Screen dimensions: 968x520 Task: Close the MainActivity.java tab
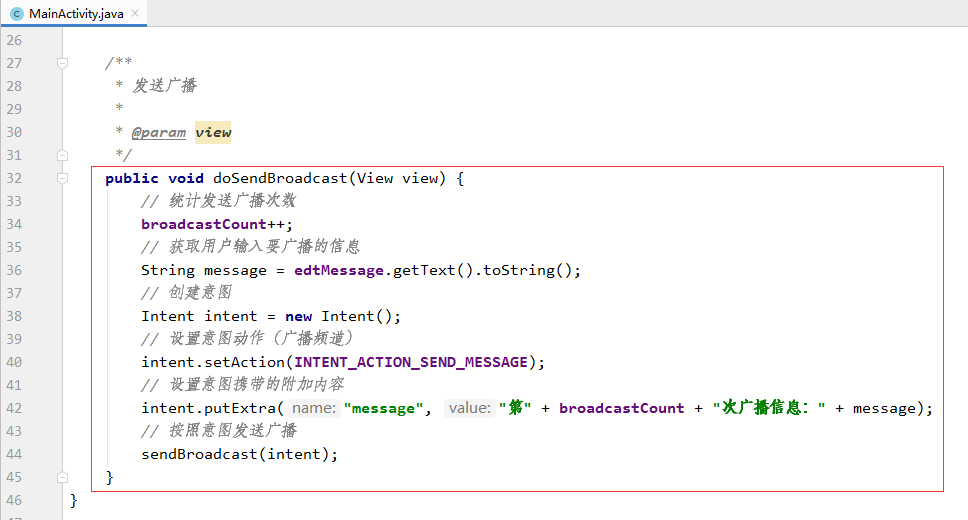tap(135, 13)
